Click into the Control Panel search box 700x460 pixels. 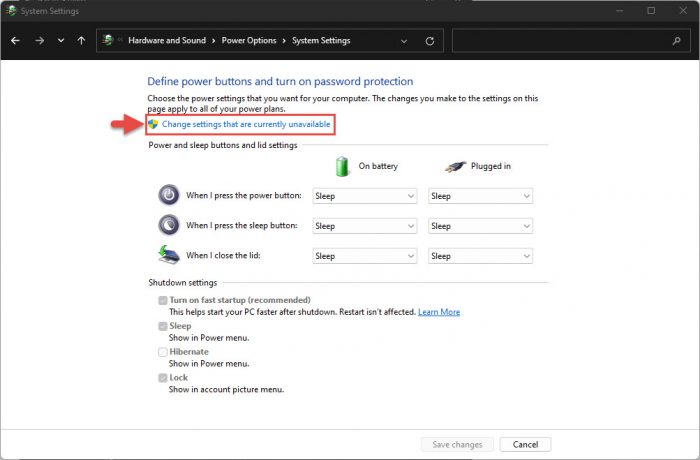pyautogui.click(x=571, y=41)
